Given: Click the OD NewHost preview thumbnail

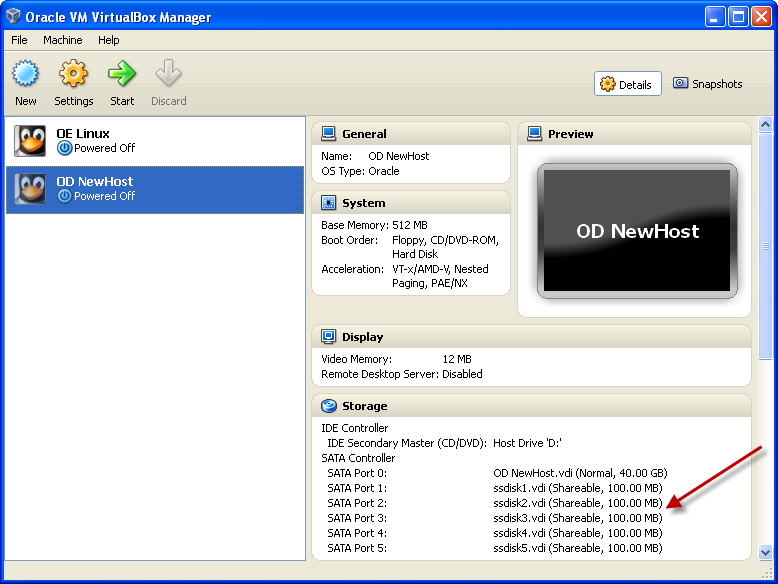Looking at the screenshot, I should click(x=637, y=231).
